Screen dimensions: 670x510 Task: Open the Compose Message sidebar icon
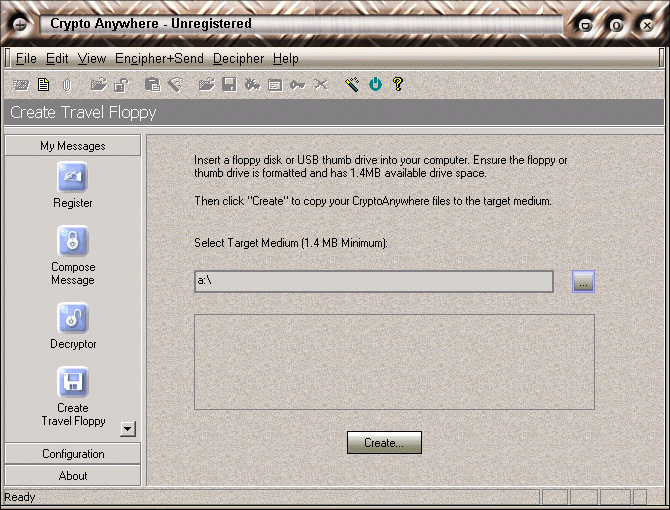coord(73,240)
